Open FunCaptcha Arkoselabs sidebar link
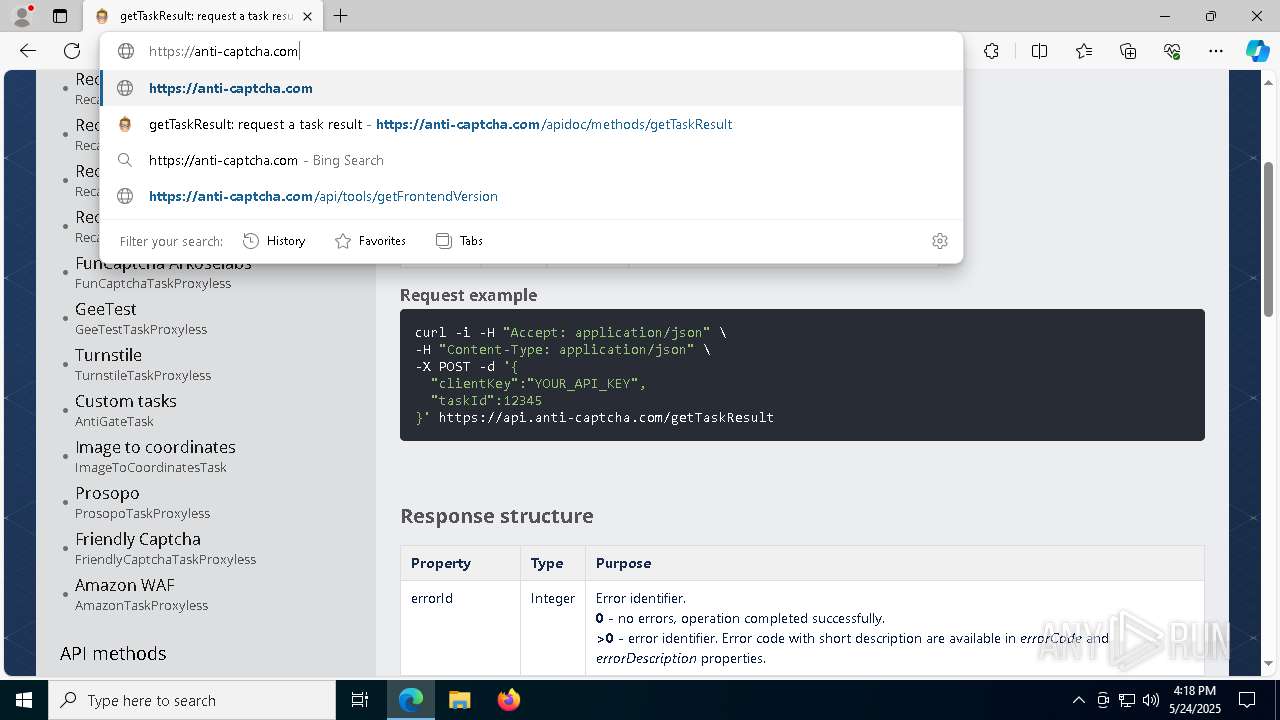The height and width of the screenshot is (720, 1280). coord(163,264)
